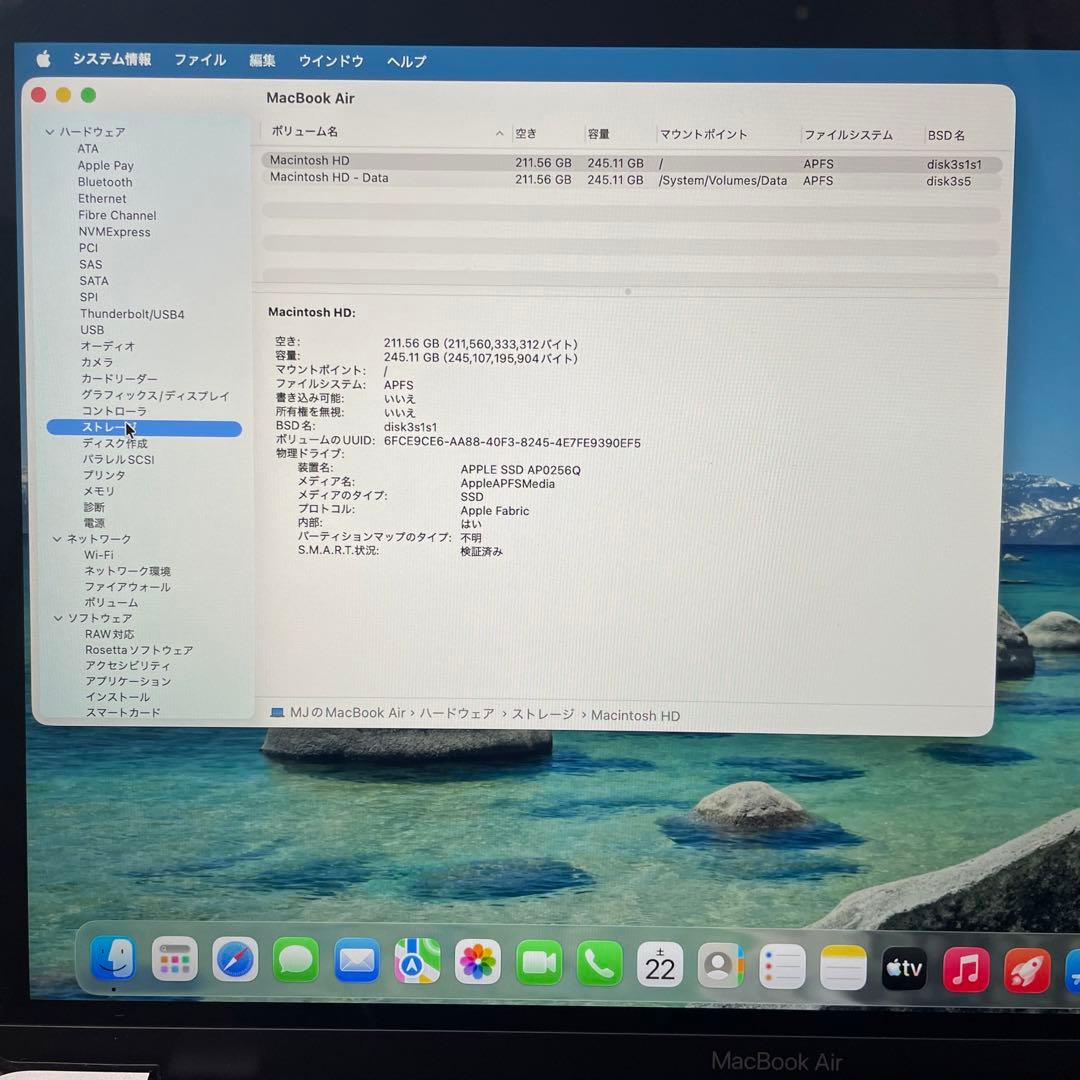Open the Calendar app showing the 22
1080x1080 pixels.
pos(659,963)
